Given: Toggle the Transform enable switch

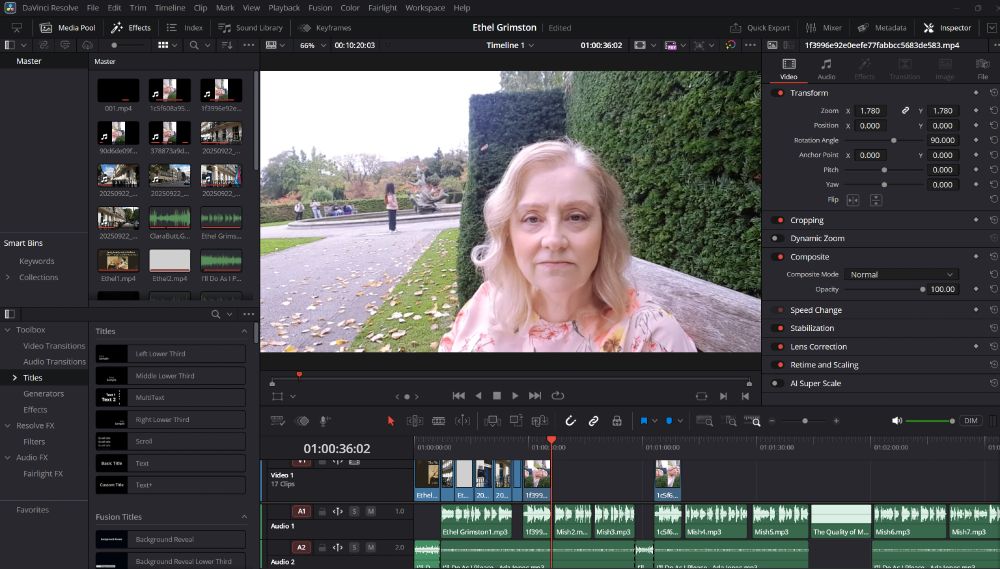Looking at the screenshot, I should click(777, 93).
